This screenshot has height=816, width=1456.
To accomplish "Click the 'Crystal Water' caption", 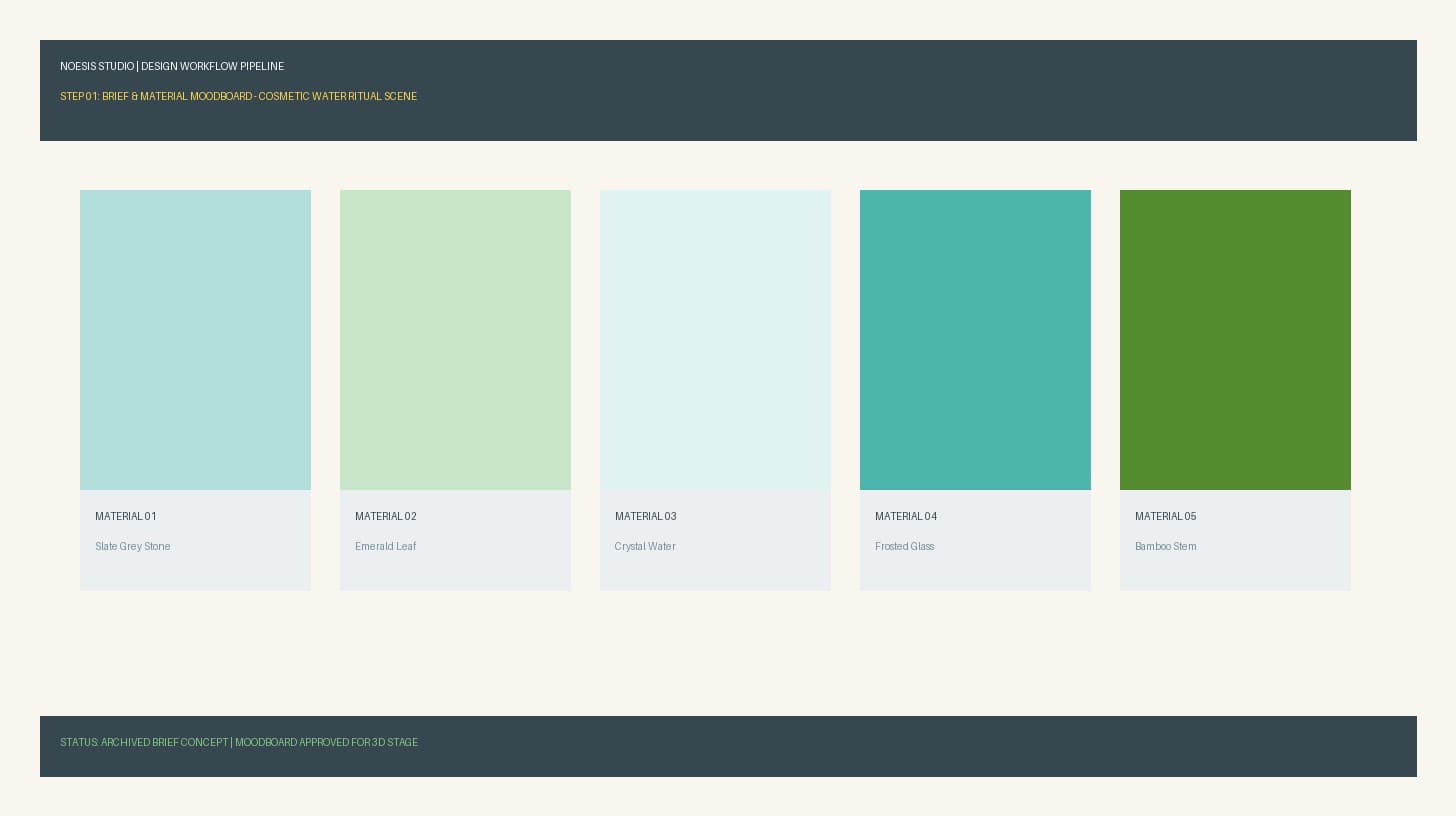I will (645, 546).
